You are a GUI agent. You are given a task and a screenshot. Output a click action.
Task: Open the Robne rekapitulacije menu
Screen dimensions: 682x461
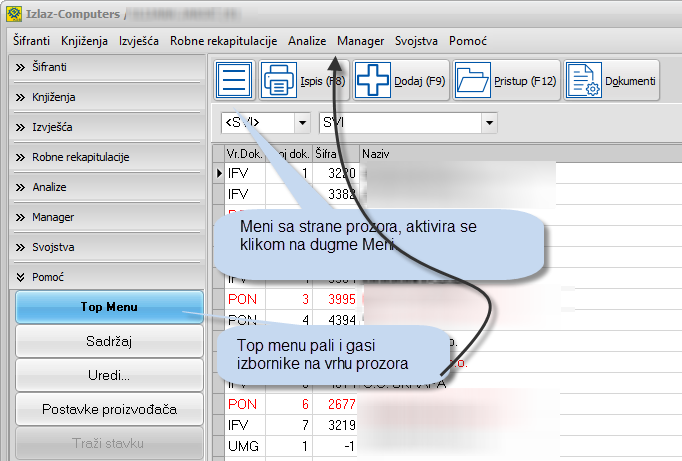point(223,41)
